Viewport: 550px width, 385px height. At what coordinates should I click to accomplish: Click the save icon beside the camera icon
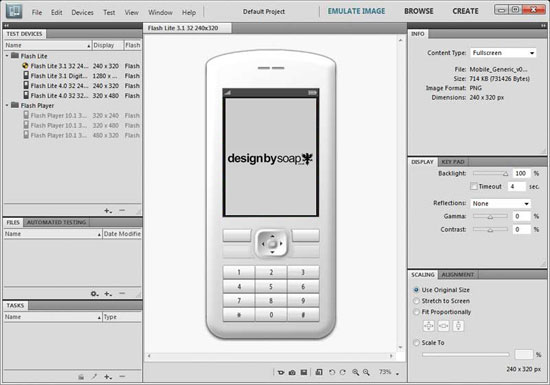pos(304,372)
